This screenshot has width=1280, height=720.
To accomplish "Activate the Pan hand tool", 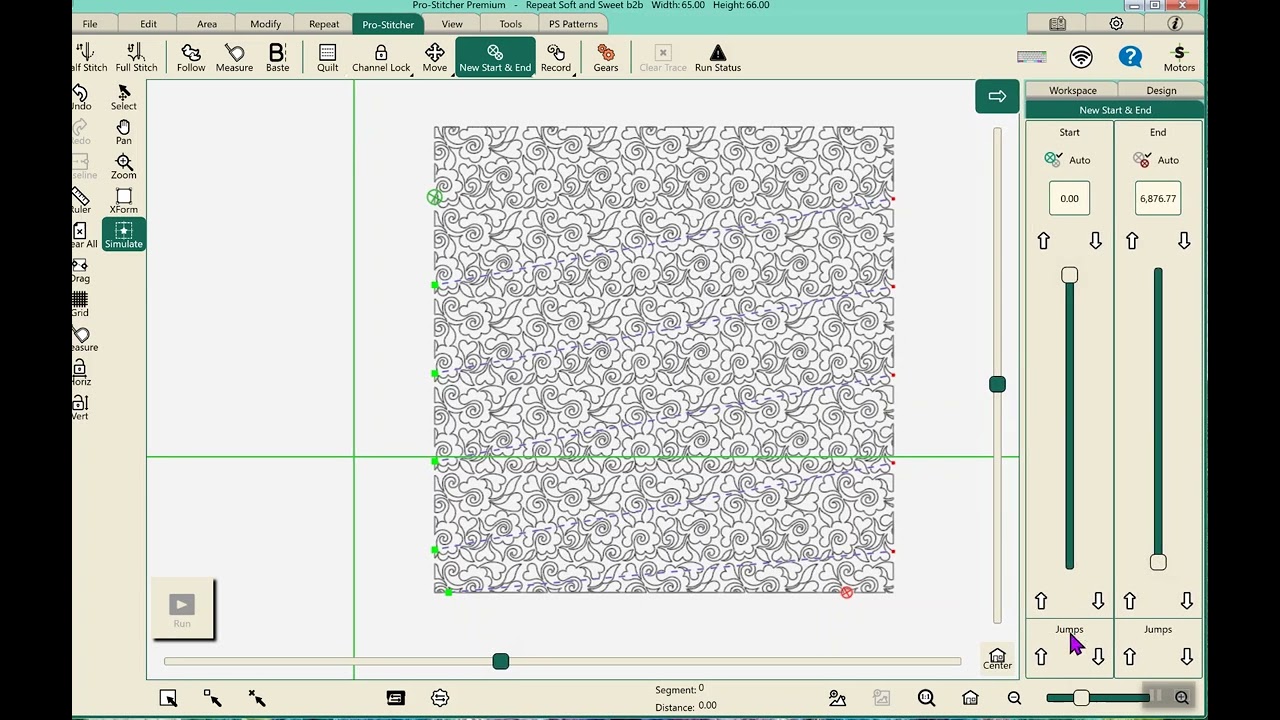I will coord(123,132).
